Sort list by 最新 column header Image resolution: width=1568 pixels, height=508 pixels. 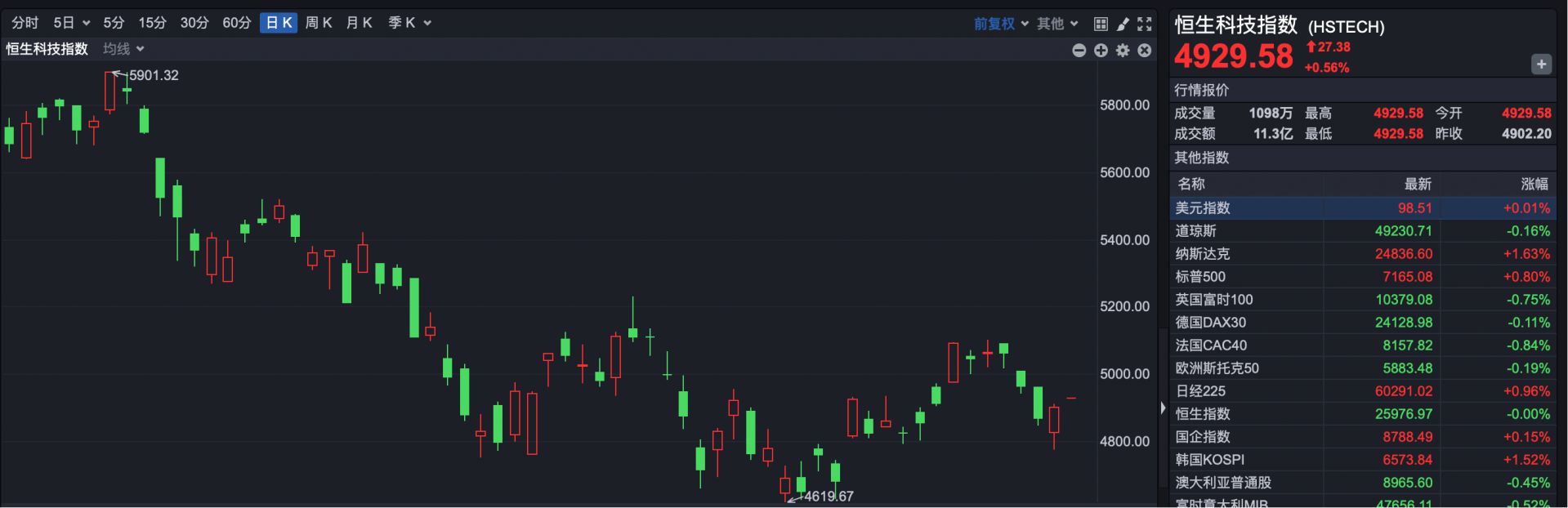coord(1418,184)
